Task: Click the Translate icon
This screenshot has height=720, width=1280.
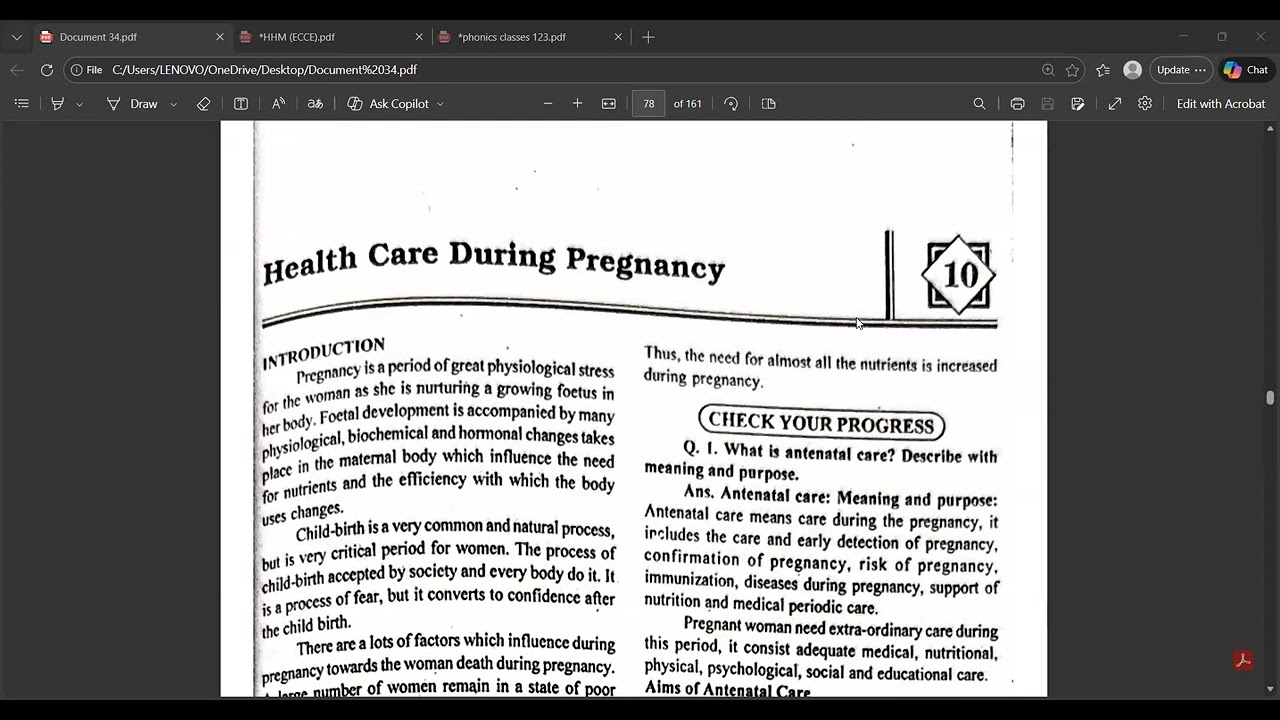Action: pos(315,104)
